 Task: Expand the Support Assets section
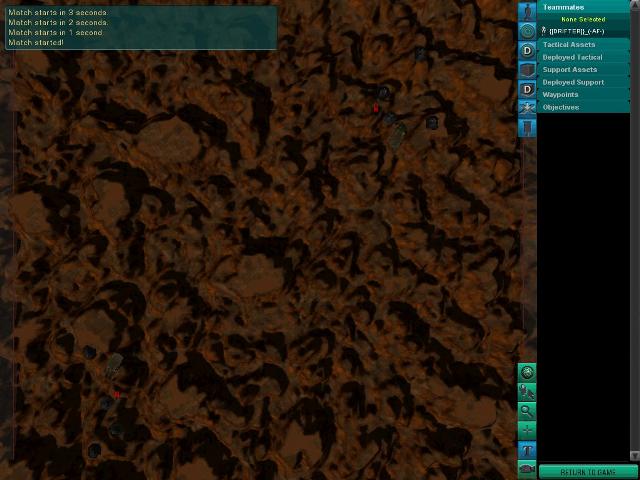570,70
